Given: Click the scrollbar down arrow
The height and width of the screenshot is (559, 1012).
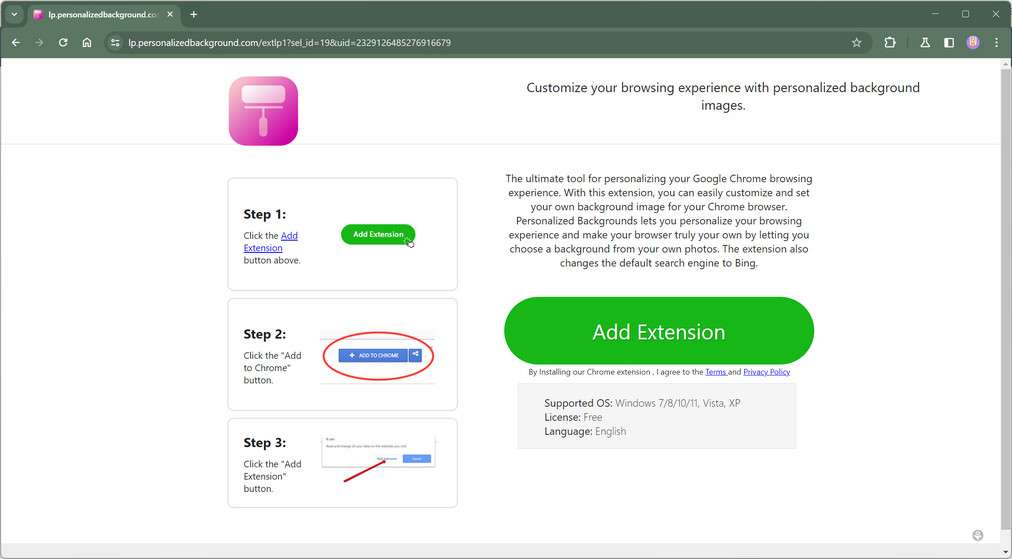Looking at the screenshot, I should coord(1006,553).
